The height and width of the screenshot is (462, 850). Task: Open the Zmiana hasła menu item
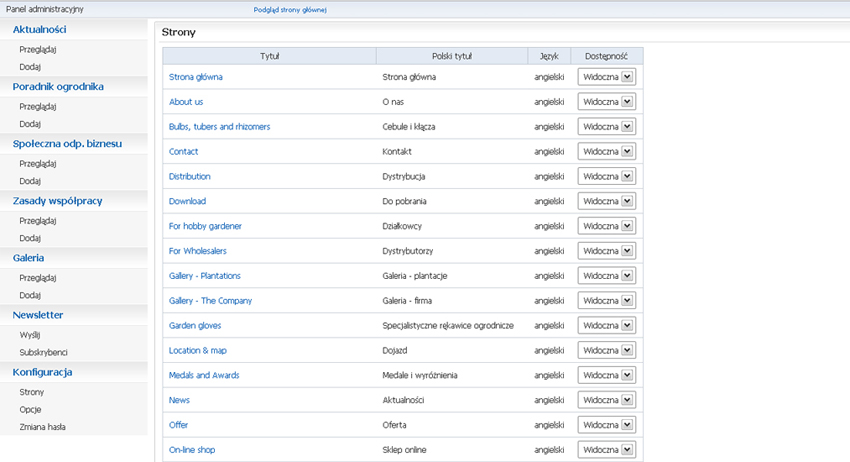pos(42,427)
